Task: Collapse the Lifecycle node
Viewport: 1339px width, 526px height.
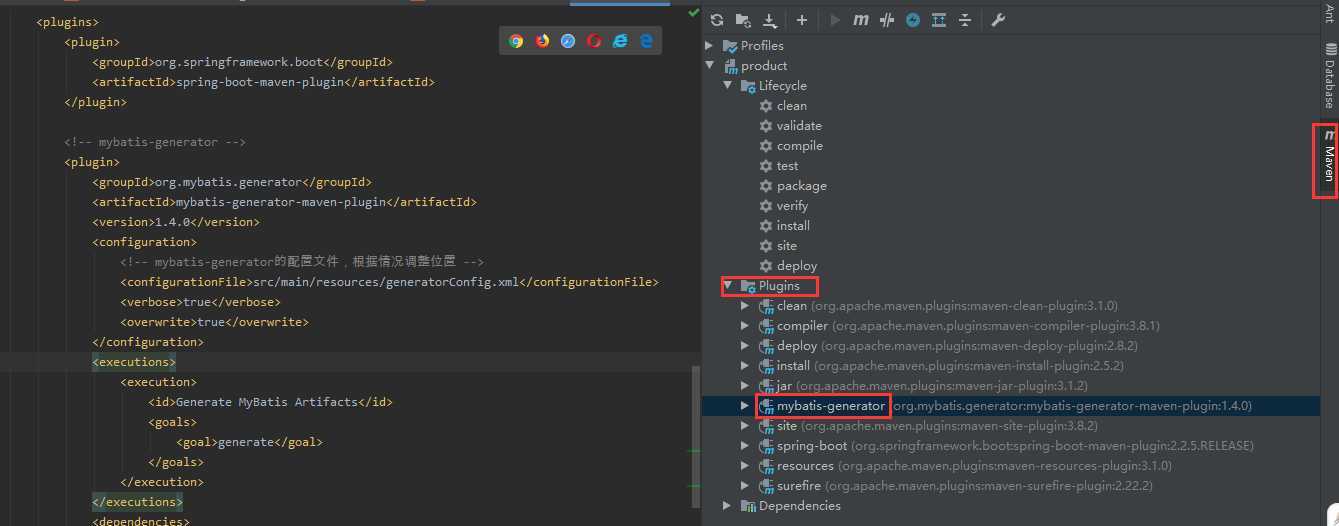Action: (727, 86)
